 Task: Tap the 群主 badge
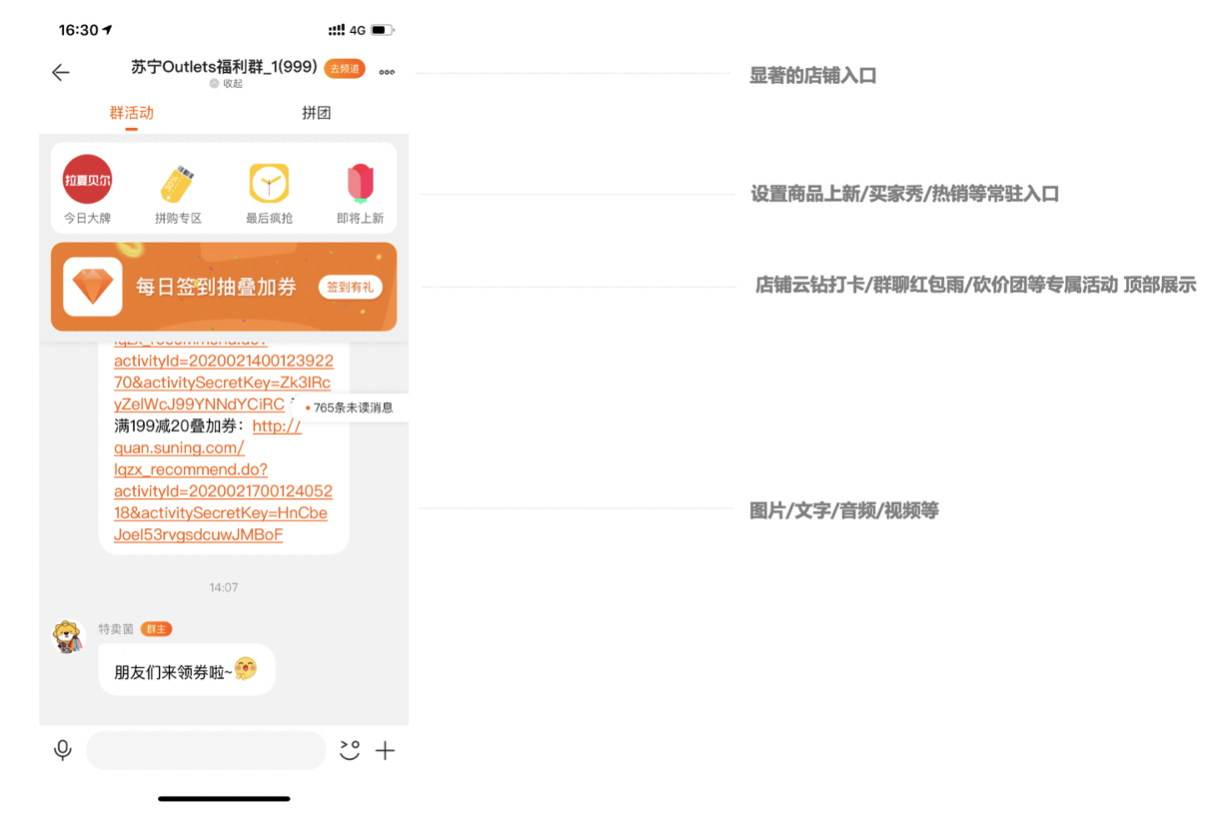pos(156,629)
